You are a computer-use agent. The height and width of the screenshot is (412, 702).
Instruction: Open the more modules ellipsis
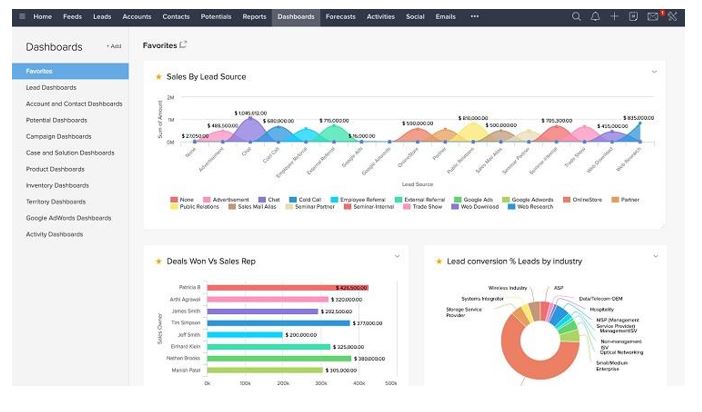[x=475, y=17]
